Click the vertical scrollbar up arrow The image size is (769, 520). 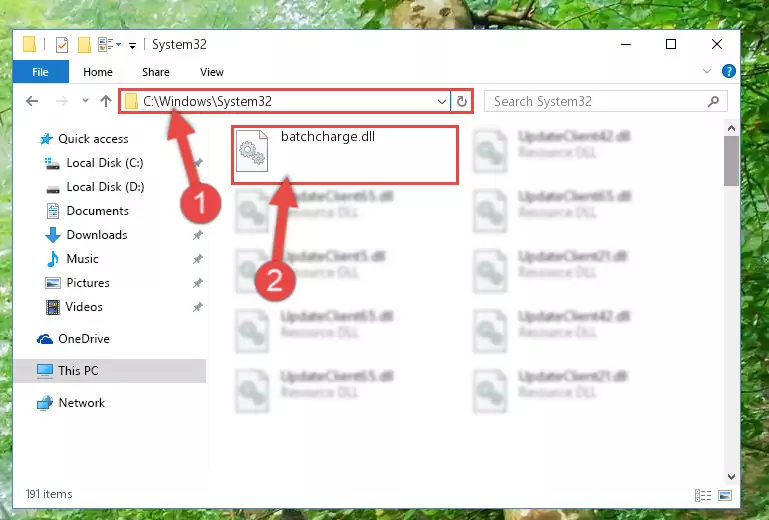coord(731,129)
